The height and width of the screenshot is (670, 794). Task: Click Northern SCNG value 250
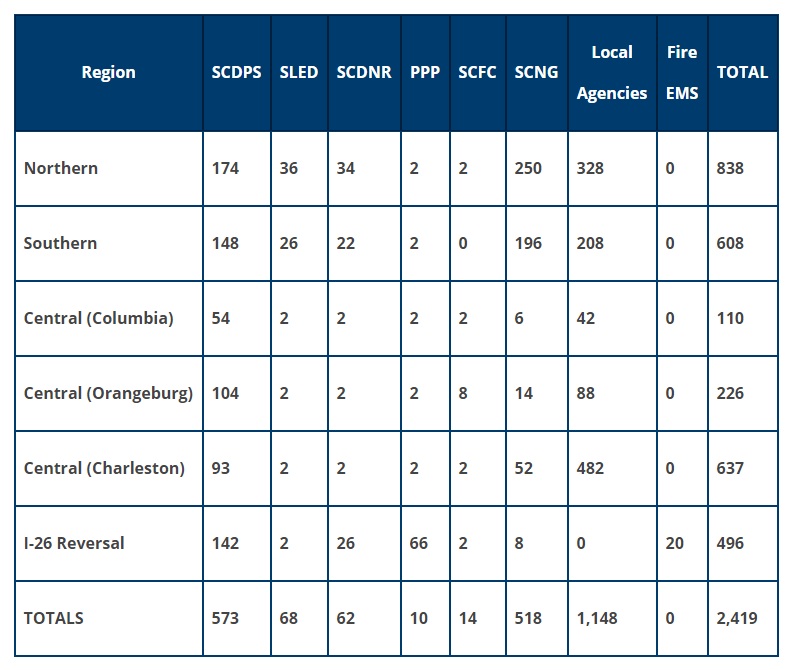click(x=528, y=168)
